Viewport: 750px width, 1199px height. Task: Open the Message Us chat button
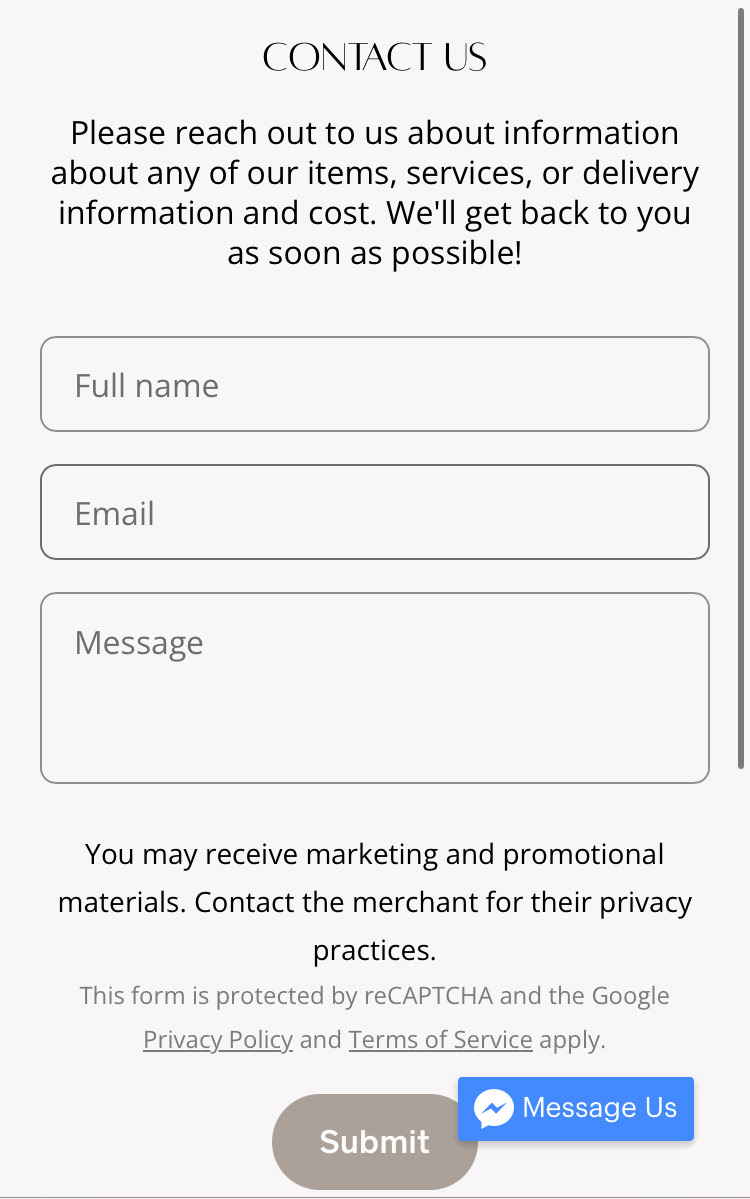pos(576,1108)
